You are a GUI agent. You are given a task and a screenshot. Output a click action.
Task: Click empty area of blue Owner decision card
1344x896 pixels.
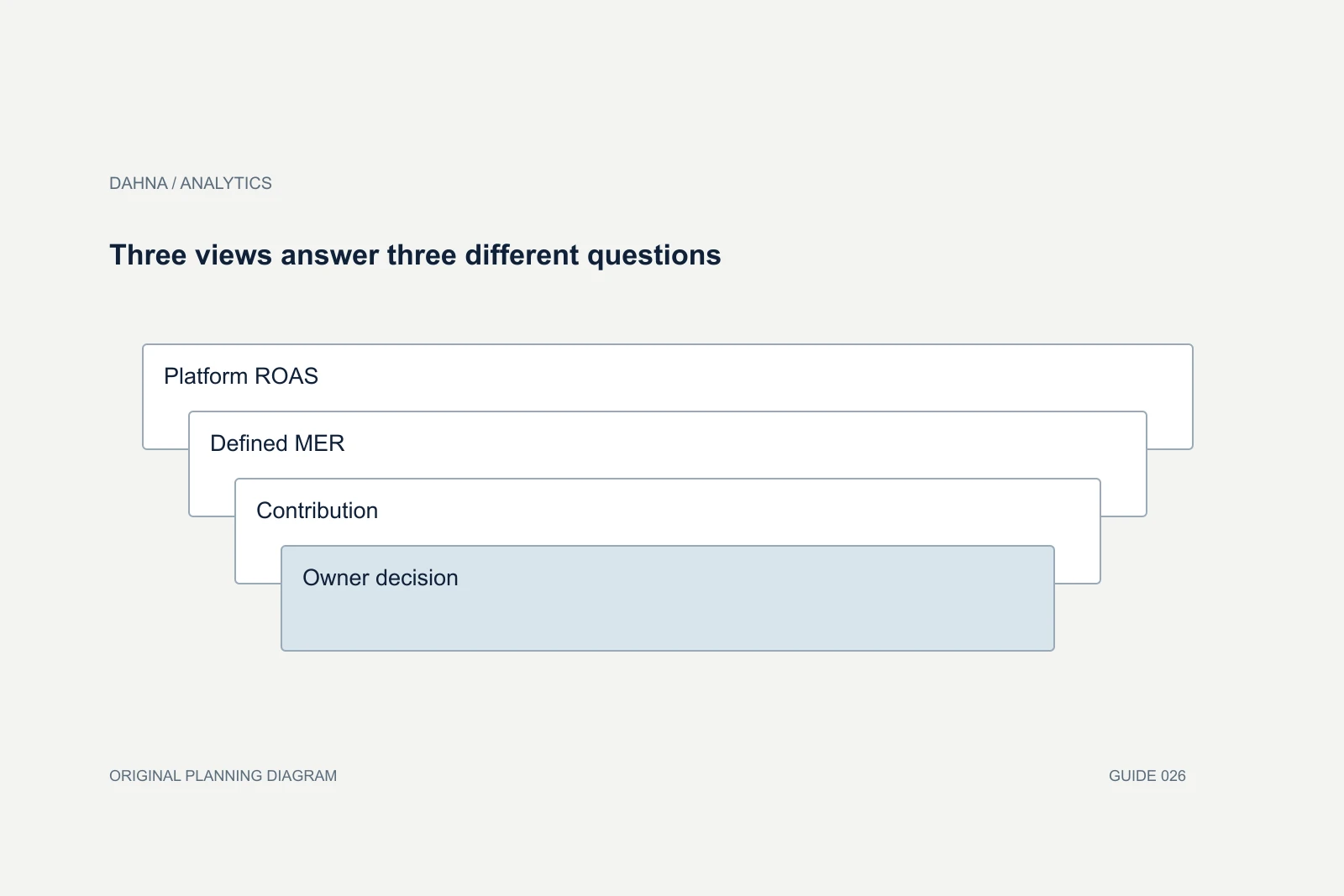pos(668,620)
